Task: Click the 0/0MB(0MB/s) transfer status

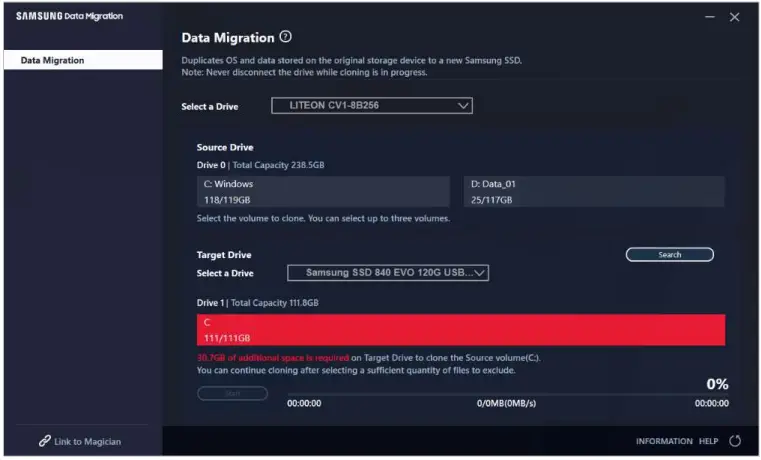Action: pos(506,403)
